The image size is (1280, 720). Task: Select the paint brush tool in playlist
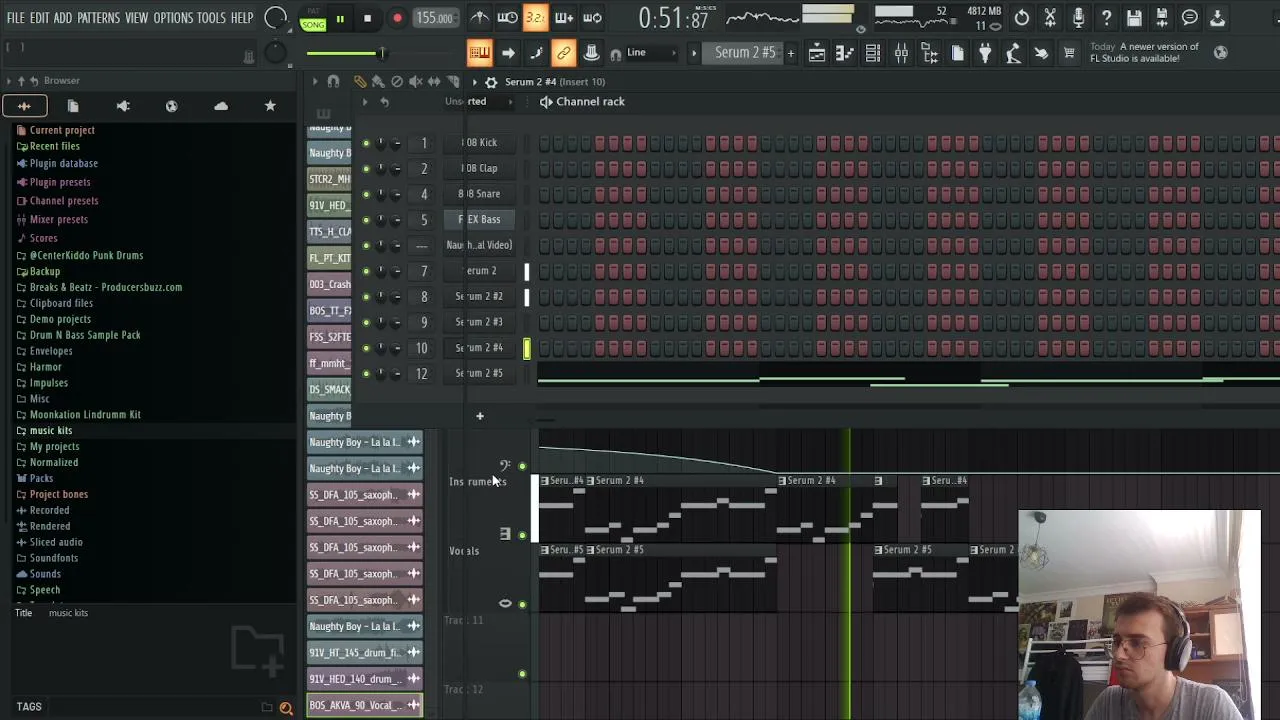tap(378, 82)
